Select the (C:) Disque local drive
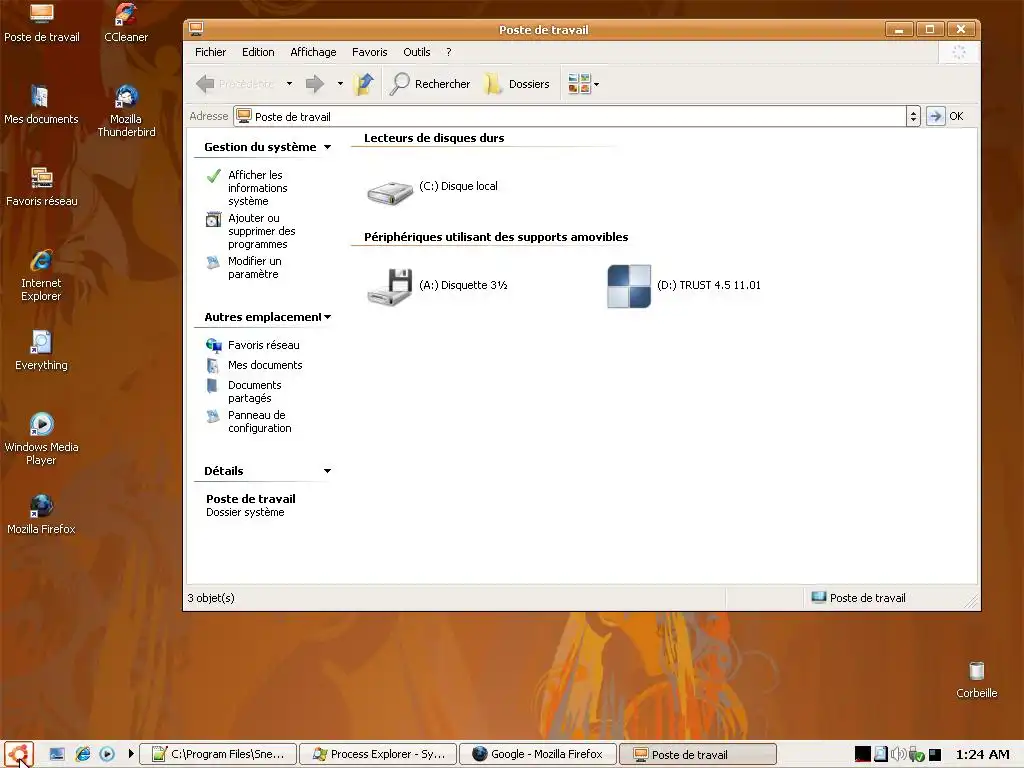The image size is (1024, 768). [x=432, y=191]
